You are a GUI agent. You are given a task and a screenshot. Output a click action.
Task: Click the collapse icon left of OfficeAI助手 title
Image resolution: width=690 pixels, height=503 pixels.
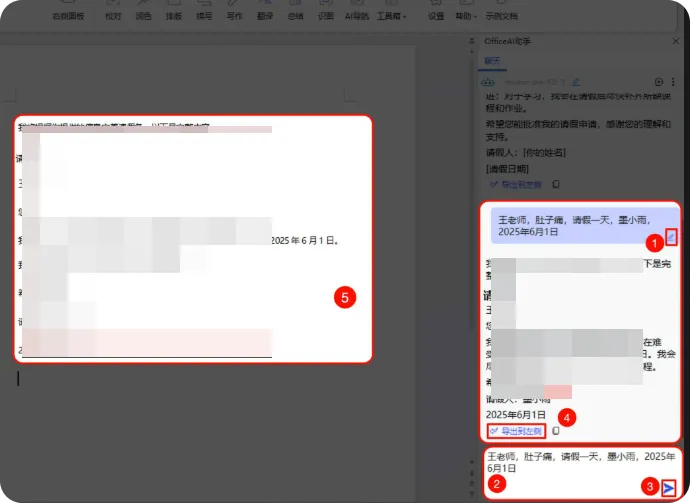tap(472, 41)
